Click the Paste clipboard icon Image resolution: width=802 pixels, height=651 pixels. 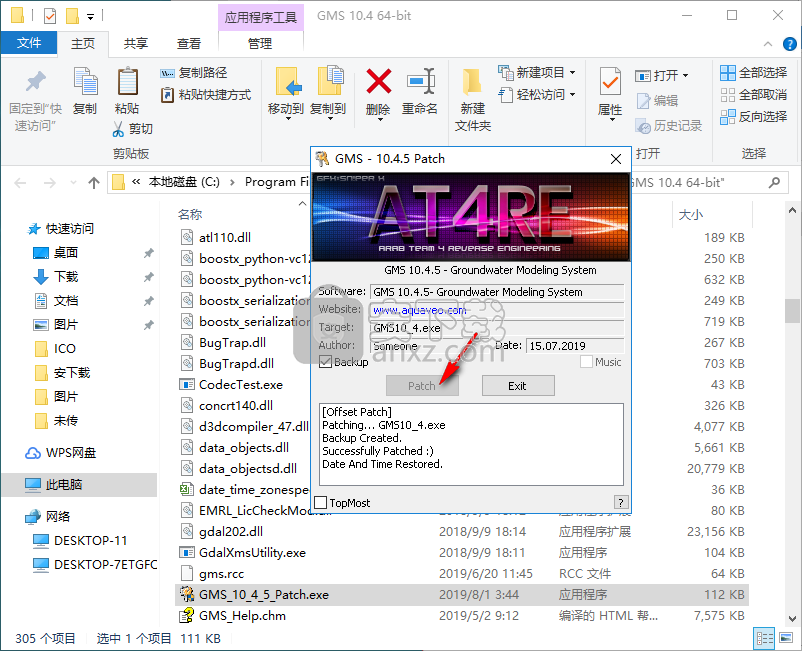click(127, 81)
